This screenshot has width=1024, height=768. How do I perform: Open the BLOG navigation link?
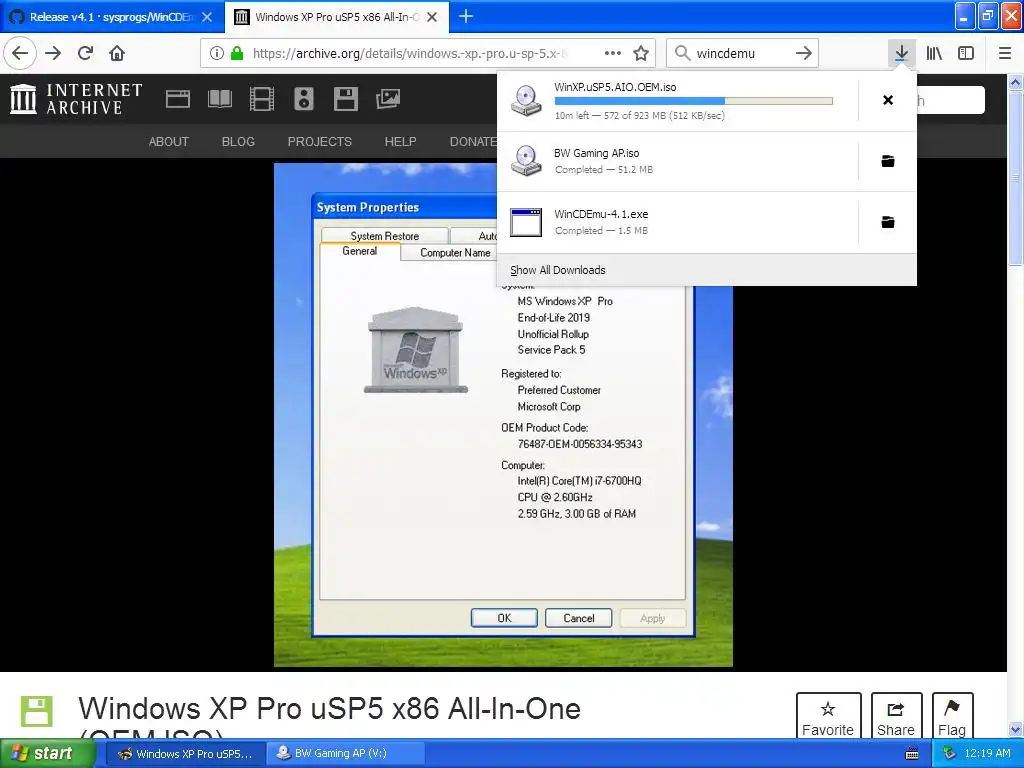238,142
